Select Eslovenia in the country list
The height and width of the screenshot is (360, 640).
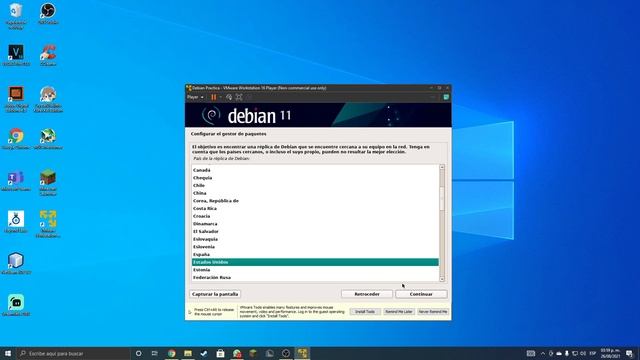tap(316, 247)
